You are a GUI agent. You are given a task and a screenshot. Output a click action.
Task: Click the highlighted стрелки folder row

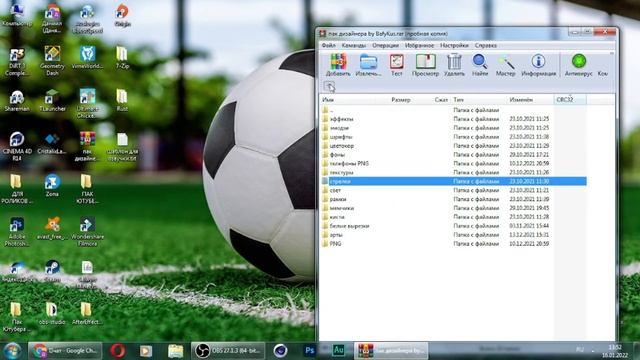[453, 181]
